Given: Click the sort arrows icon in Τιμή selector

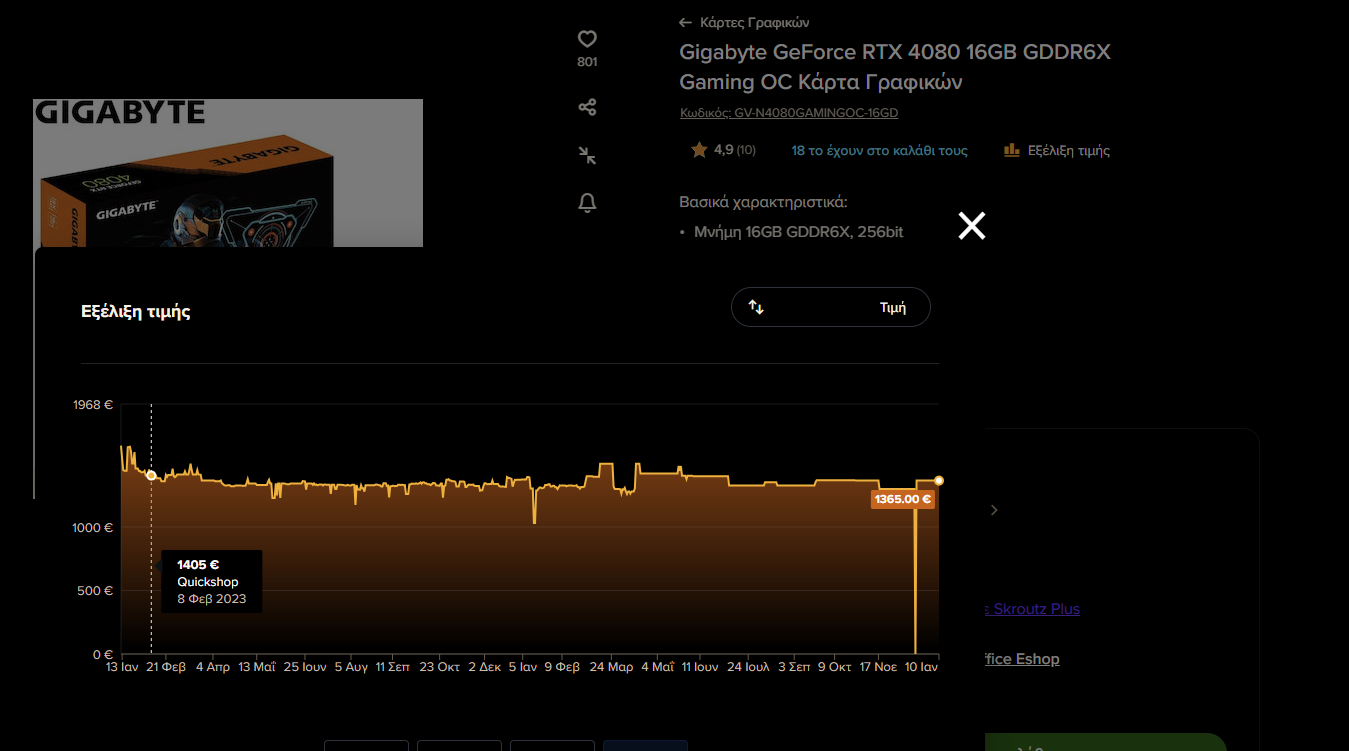Looking at the screenshot, I should point(756,307).
